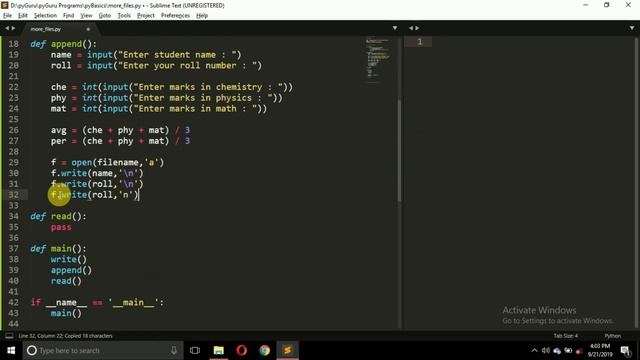Click the per assignment line
The width and height of the screenshot is (640, 360).
120,141
